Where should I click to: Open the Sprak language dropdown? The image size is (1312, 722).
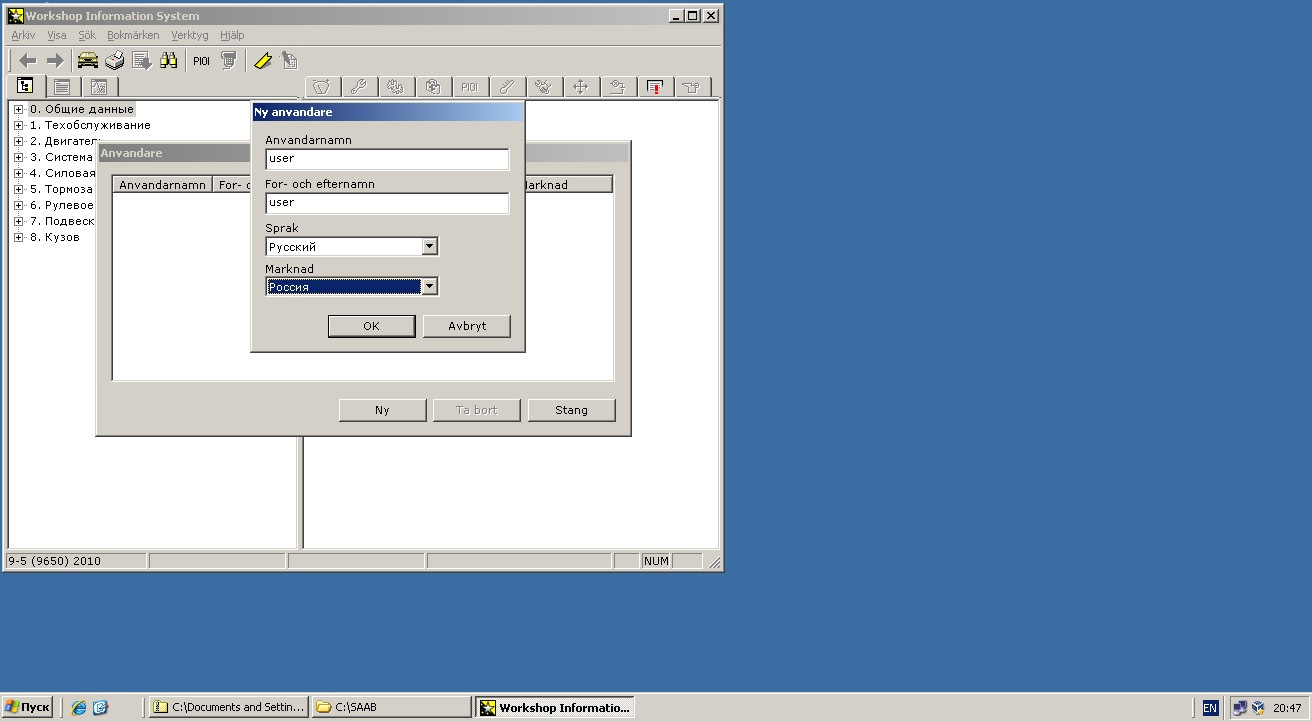(429, 246)
